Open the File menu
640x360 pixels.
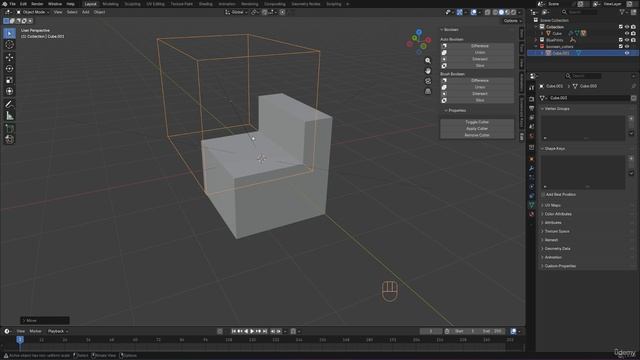tap(12, 4)
